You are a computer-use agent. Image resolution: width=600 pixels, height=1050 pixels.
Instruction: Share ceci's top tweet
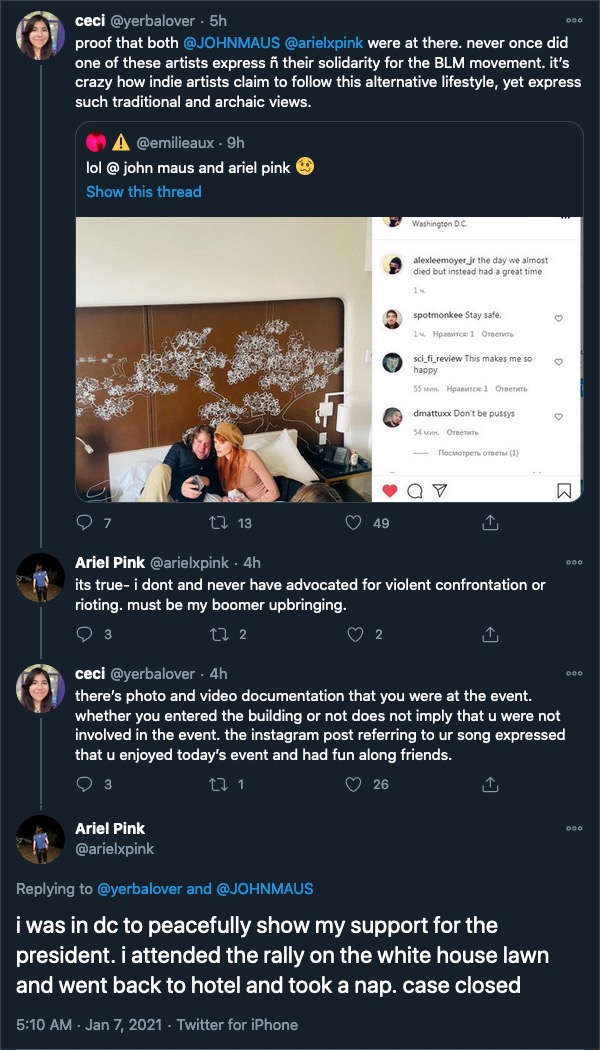(490, 522)
